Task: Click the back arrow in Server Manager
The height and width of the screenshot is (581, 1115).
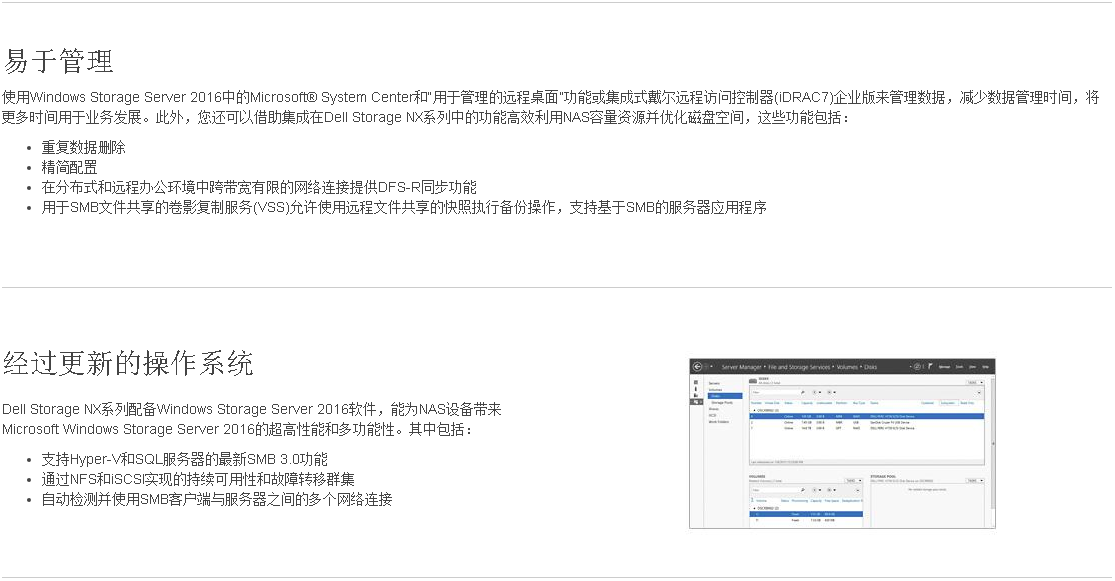Action: [698, 367]
